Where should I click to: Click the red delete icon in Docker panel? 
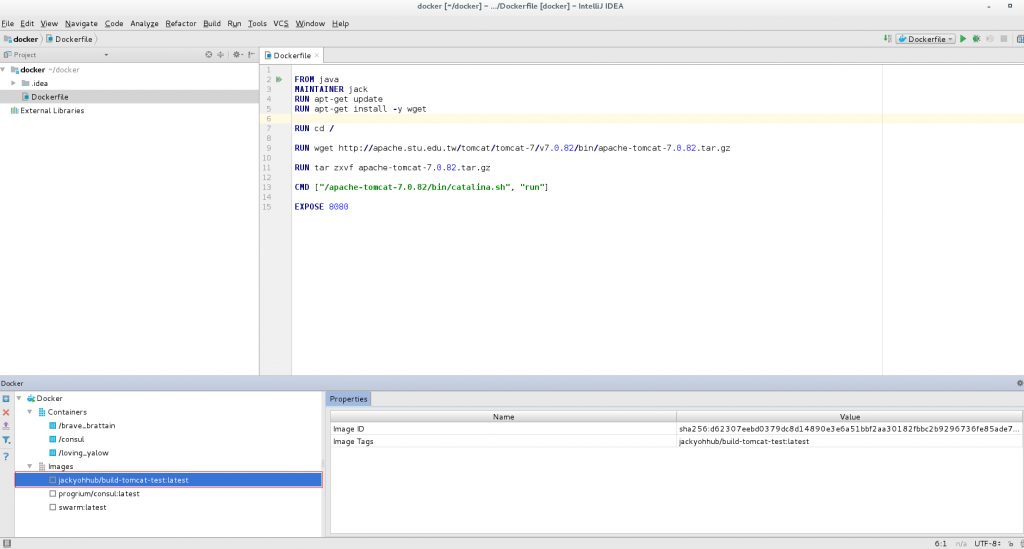click(6, 412)
